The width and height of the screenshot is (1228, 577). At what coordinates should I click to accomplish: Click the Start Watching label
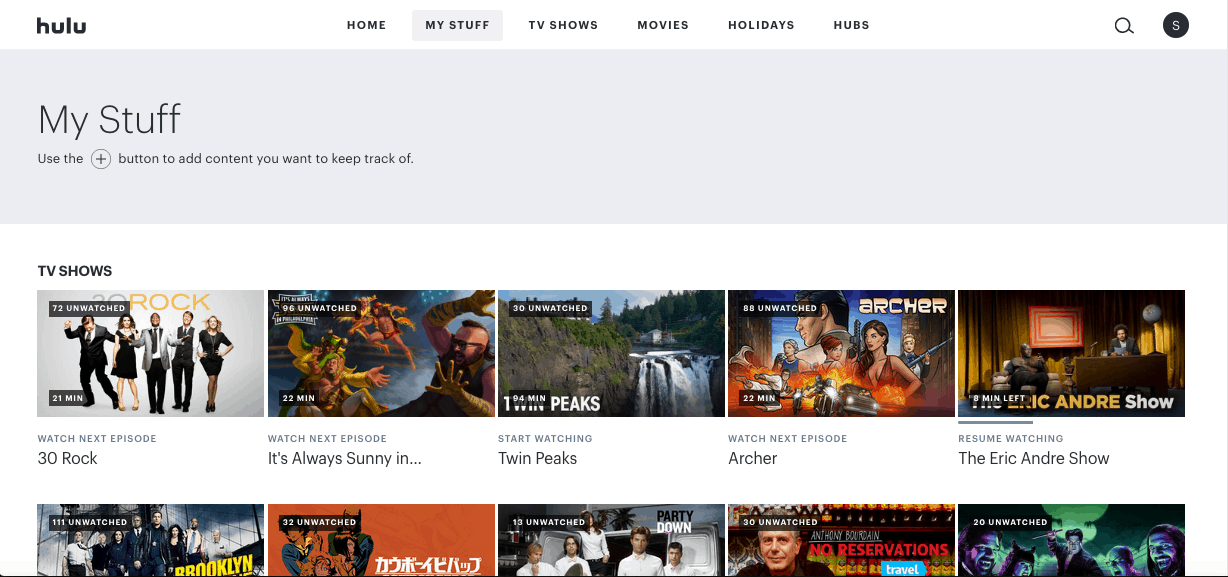545,438
